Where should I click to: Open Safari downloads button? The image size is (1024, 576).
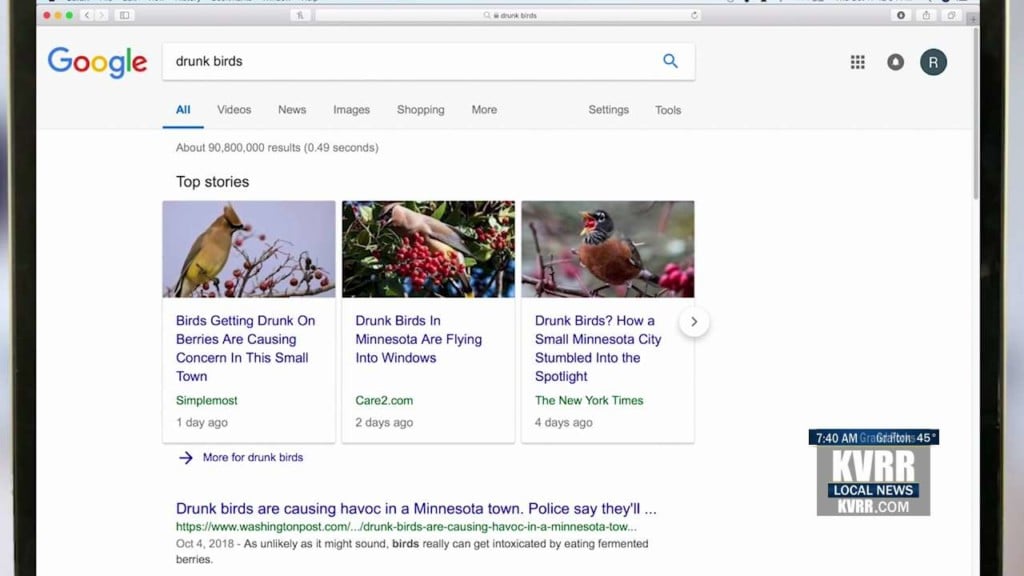pyautogui.click(x=901, y=15)
